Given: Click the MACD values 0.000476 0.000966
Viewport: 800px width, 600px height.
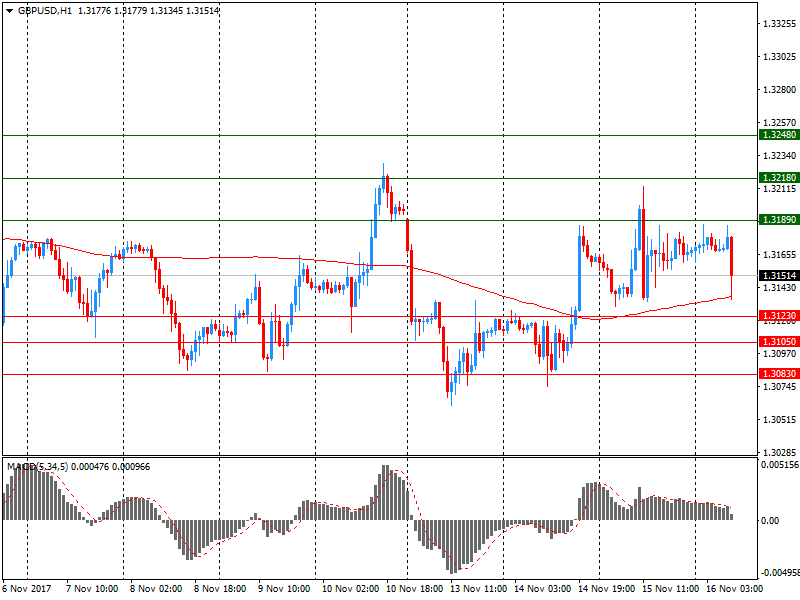Looking at the screenshot, I should [x=111, y=467].
